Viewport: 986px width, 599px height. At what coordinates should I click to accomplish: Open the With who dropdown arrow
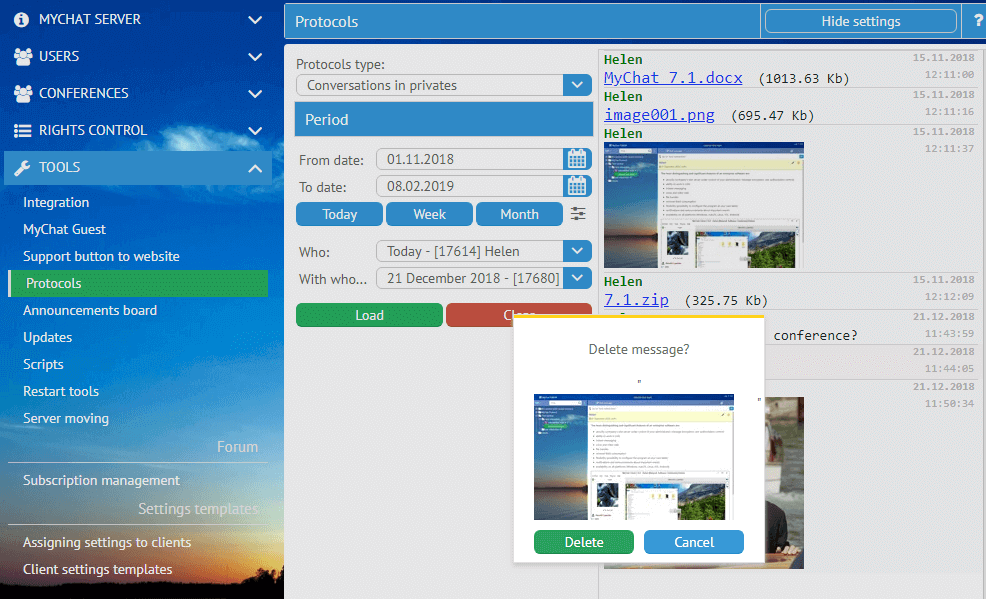tap(577, 278)
